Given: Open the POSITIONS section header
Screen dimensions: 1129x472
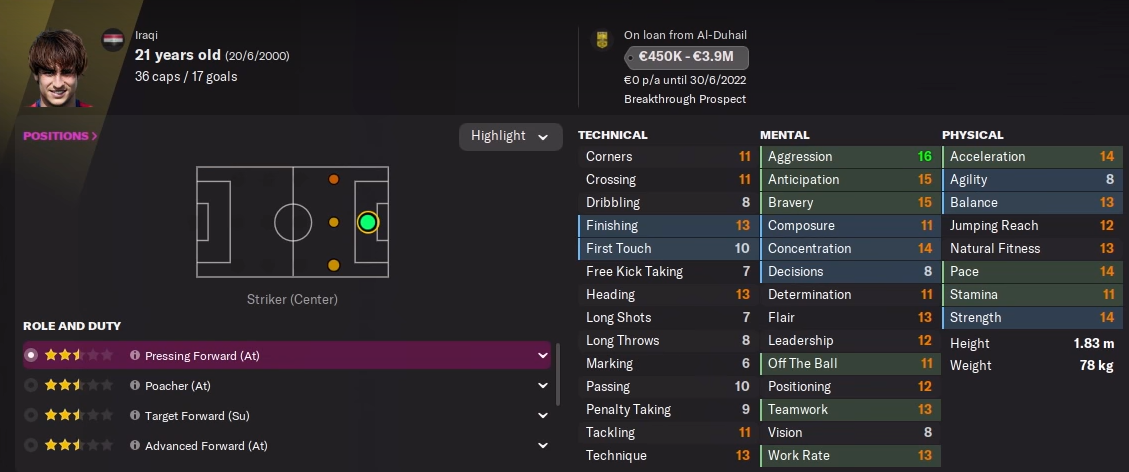Looking at the screenshot, I should click(60, 136).
